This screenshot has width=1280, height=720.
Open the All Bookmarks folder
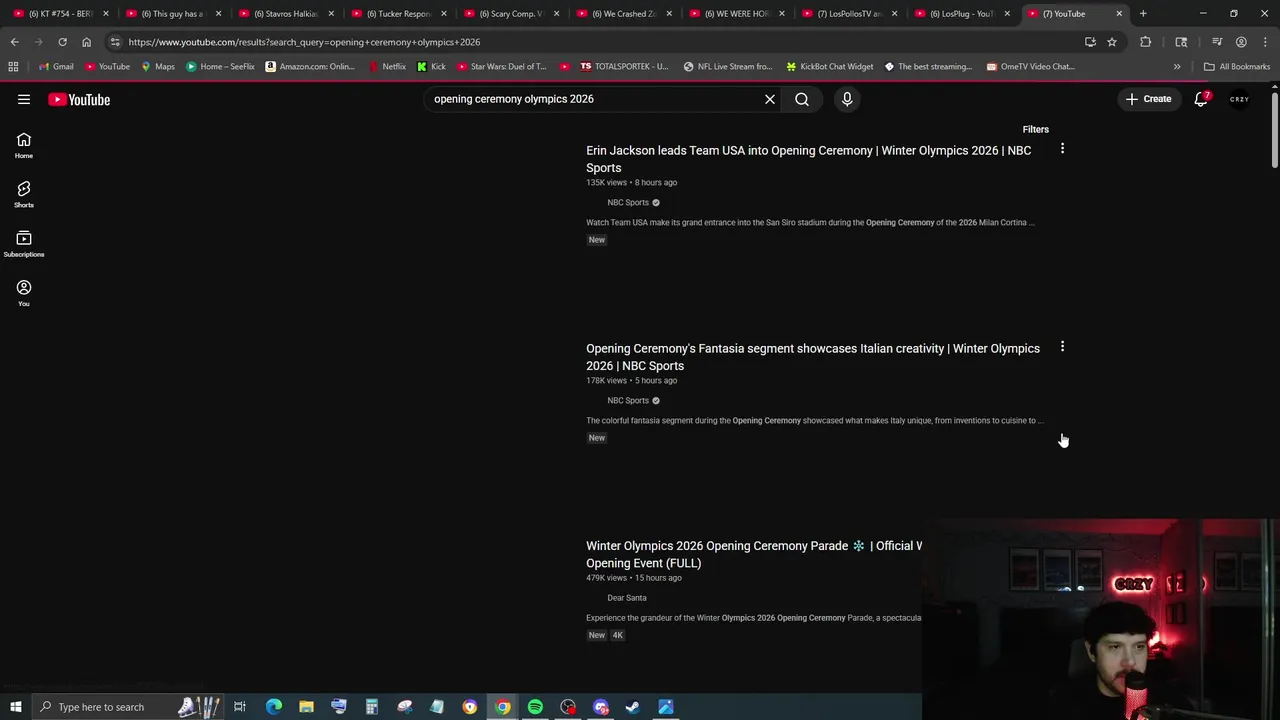1237,66
